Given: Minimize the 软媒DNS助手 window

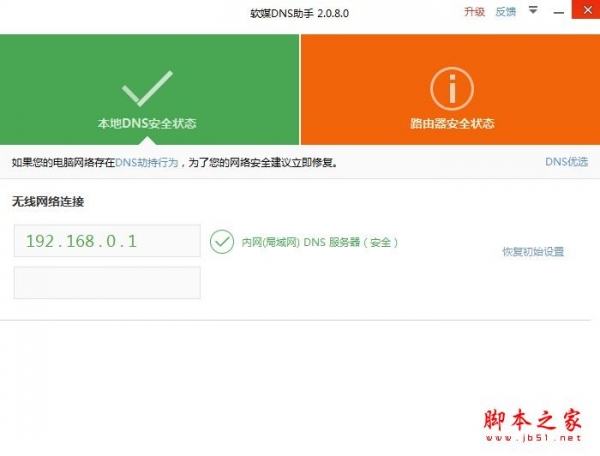Looking at the screenshot, I should click(559, 13).
